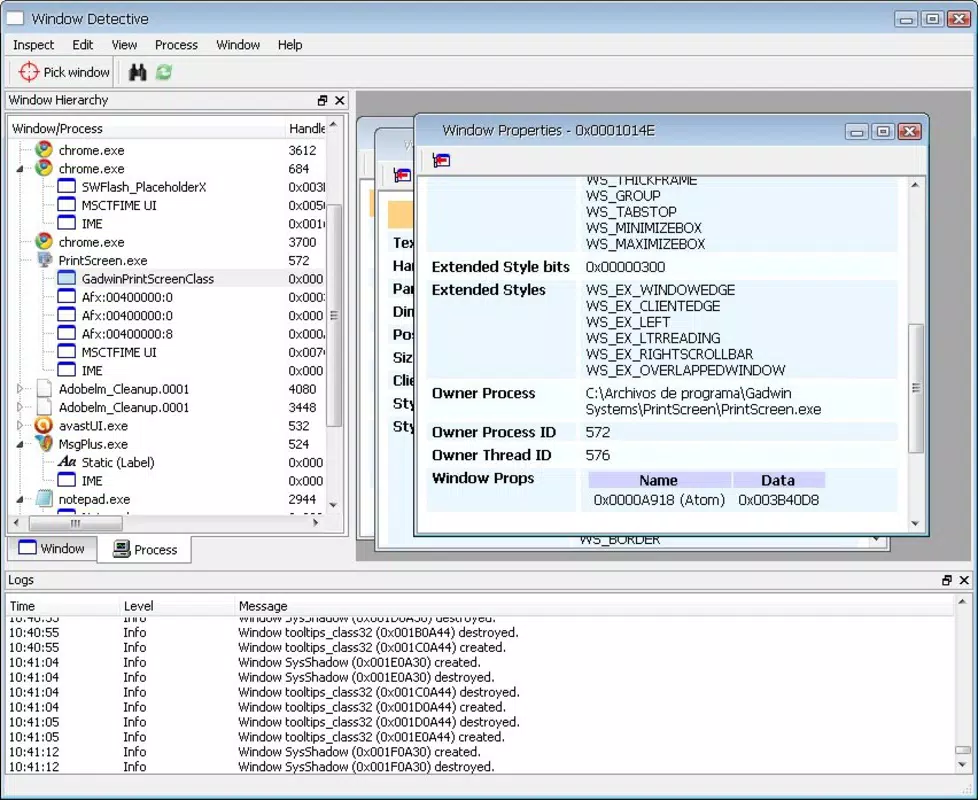Click the Static (Label) Aa icon
Viewport: 978px width, 800px height.
click(x=67, y=462)
